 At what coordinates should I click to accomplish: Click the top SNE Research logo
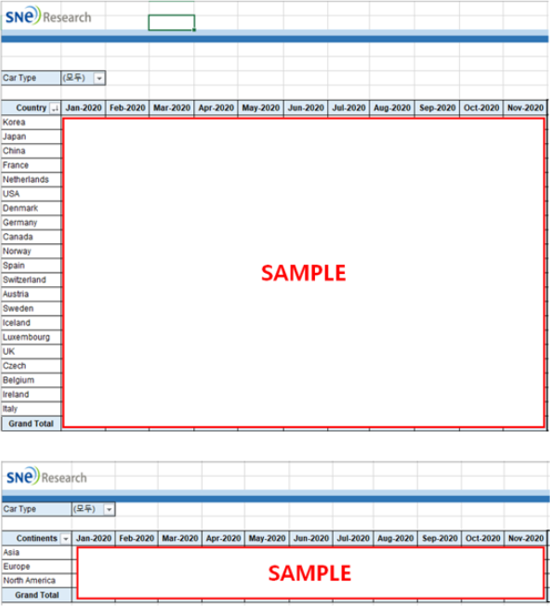click(48, 16)
